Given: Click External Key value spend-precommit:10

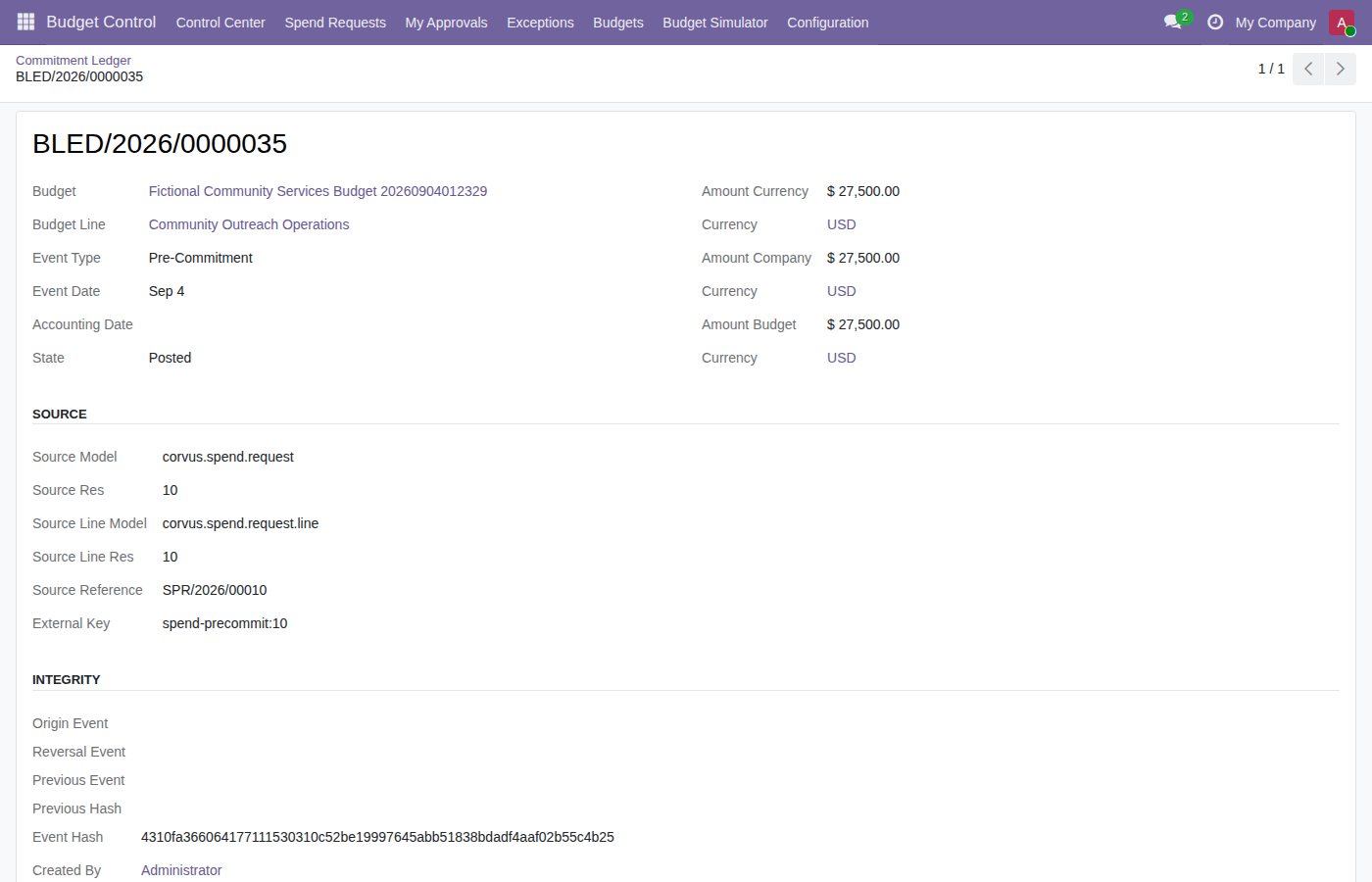Looking at the screenshot, I should 224,623.
